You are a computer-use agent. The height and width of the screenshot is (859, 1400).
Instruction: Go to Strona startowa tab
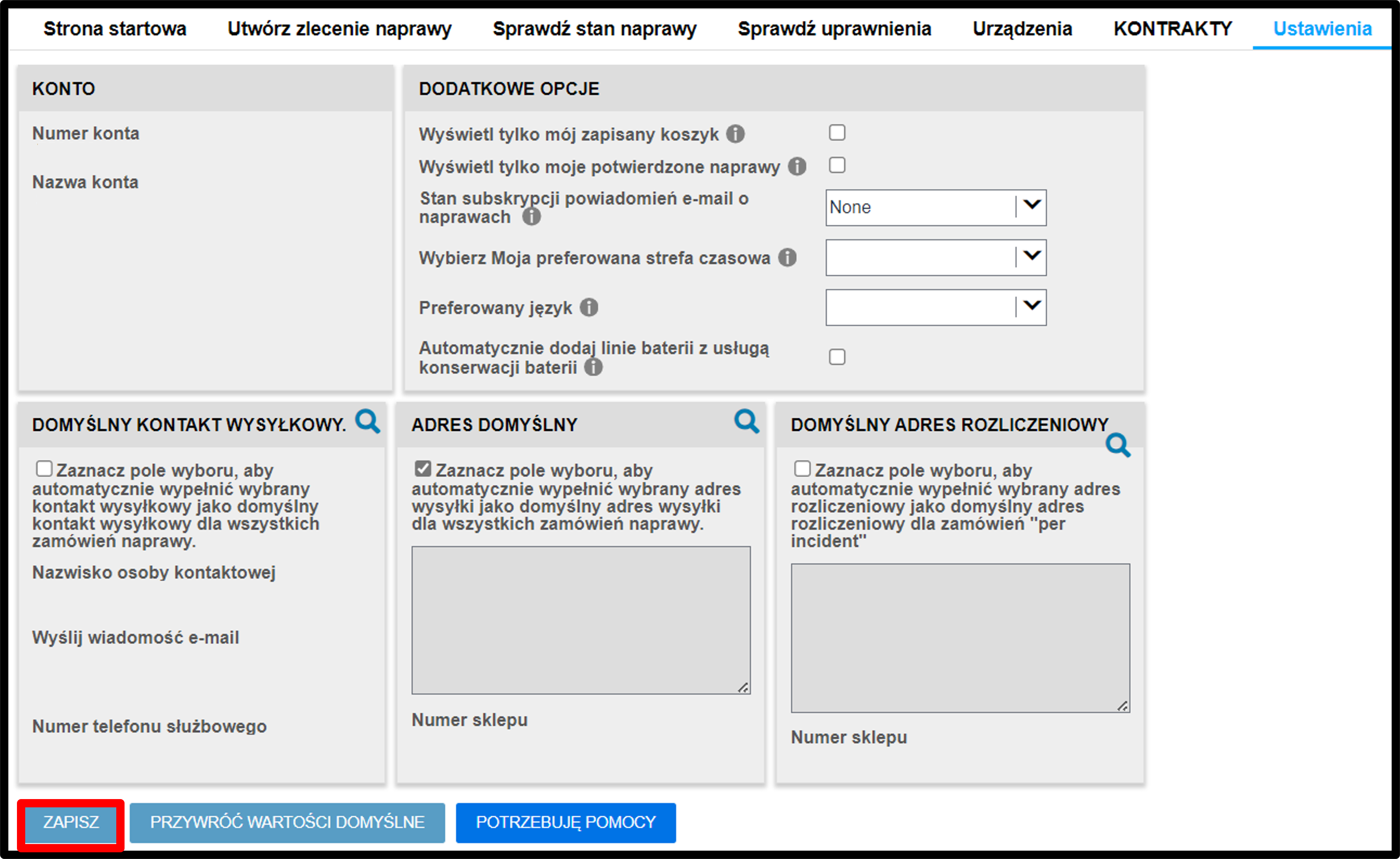115,28
